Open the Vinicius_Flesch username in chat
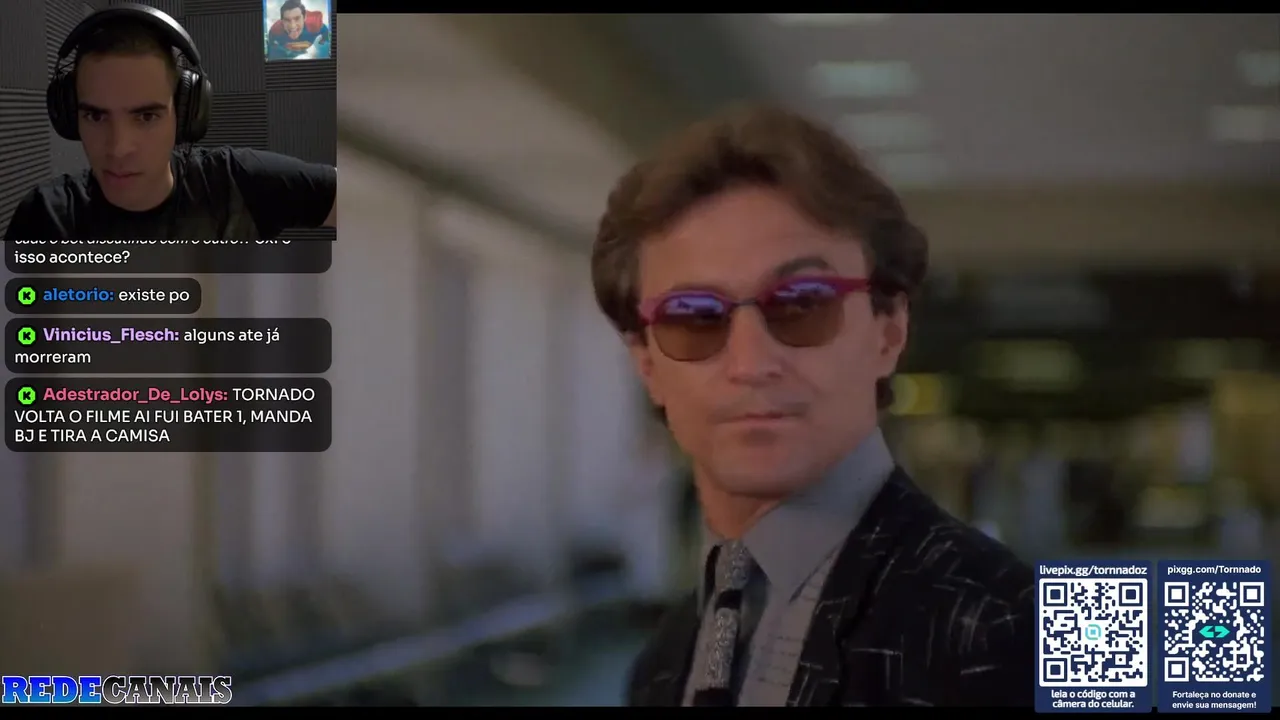Image resolution: width=1280 pixels, height=720 pixels. click(x=111, y=335)
